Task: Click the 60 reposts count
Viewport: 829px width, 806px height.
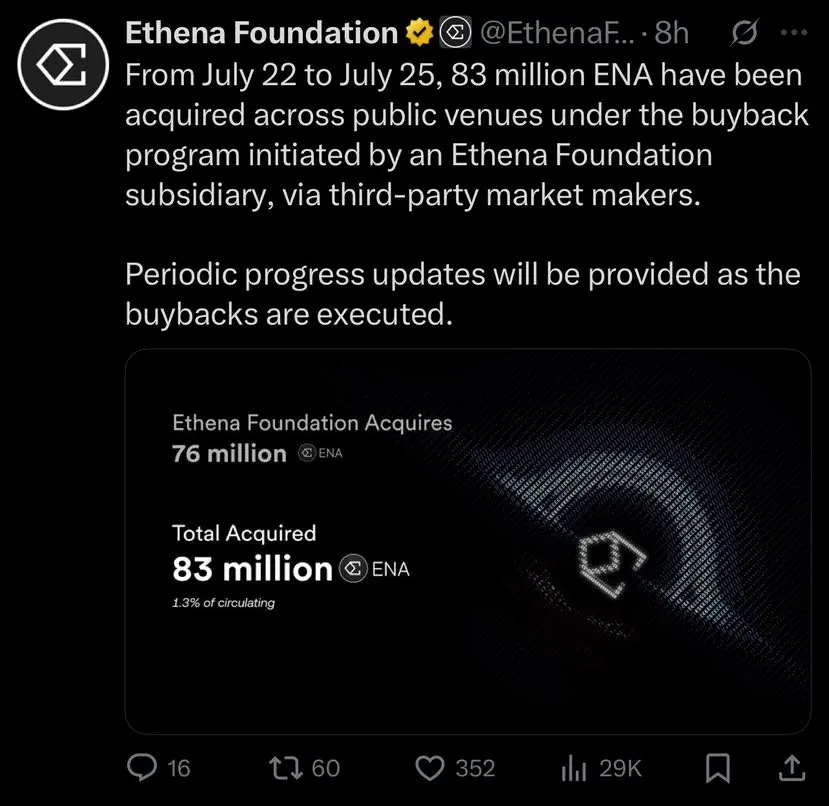Action: 326,768
